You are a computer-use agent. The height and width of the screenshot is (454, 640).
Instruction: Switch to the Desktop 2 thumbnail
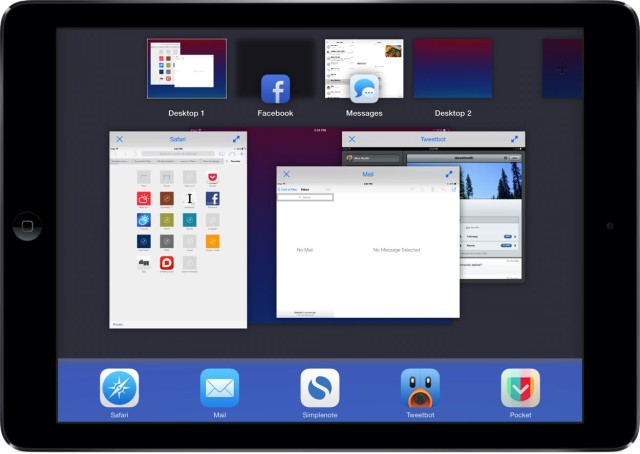click(453, 69)
